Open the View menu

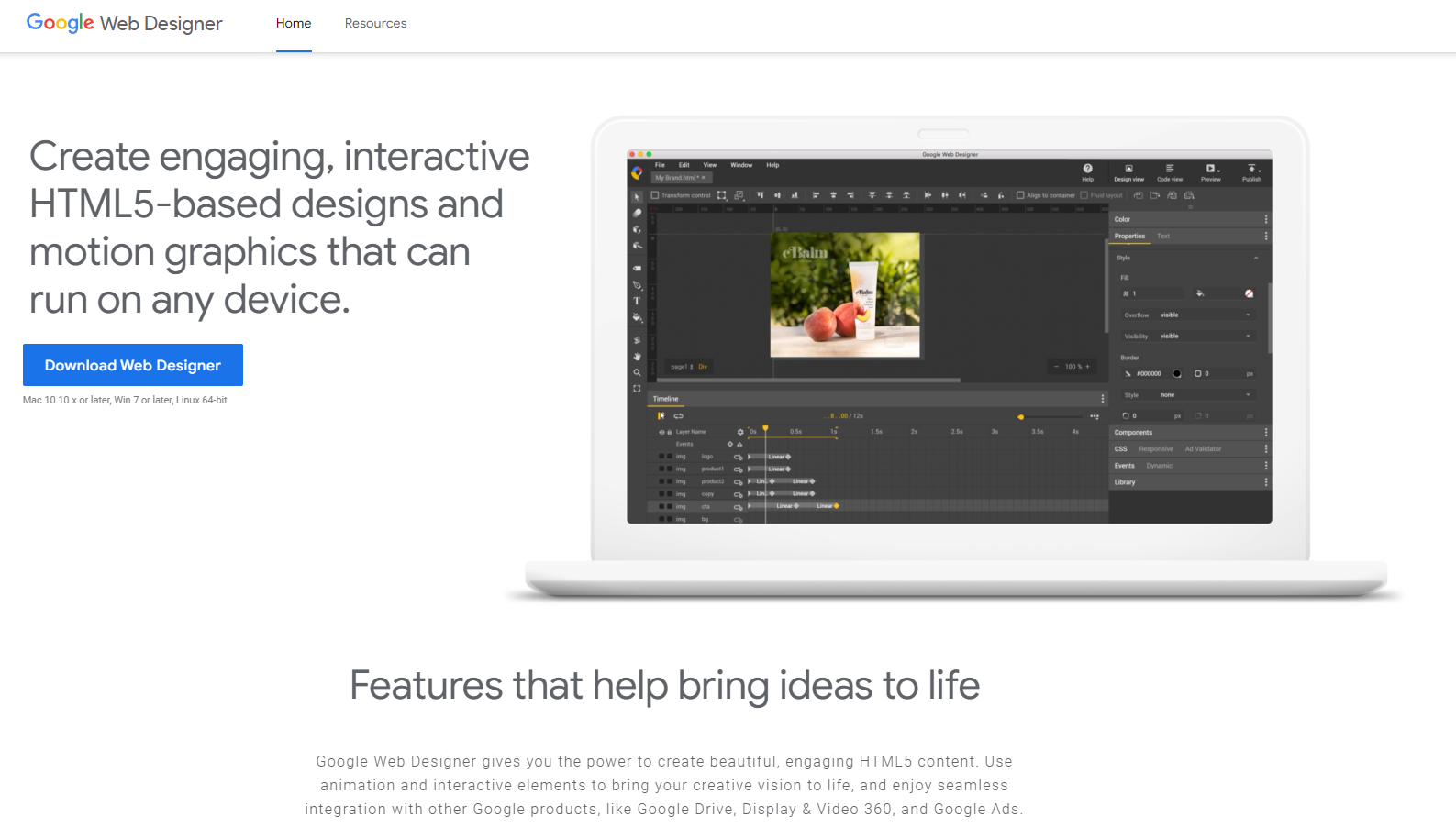click(x=710, y=165)
